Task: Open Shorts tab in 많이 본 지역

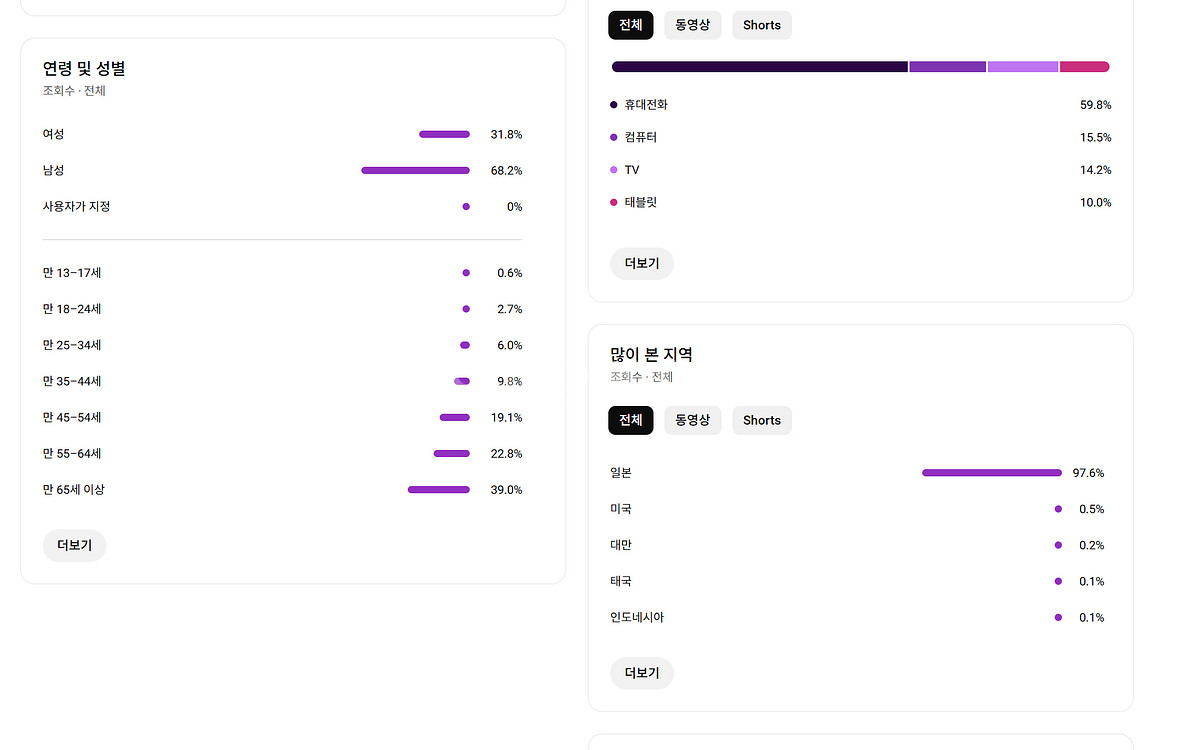Action: (761, 420)
